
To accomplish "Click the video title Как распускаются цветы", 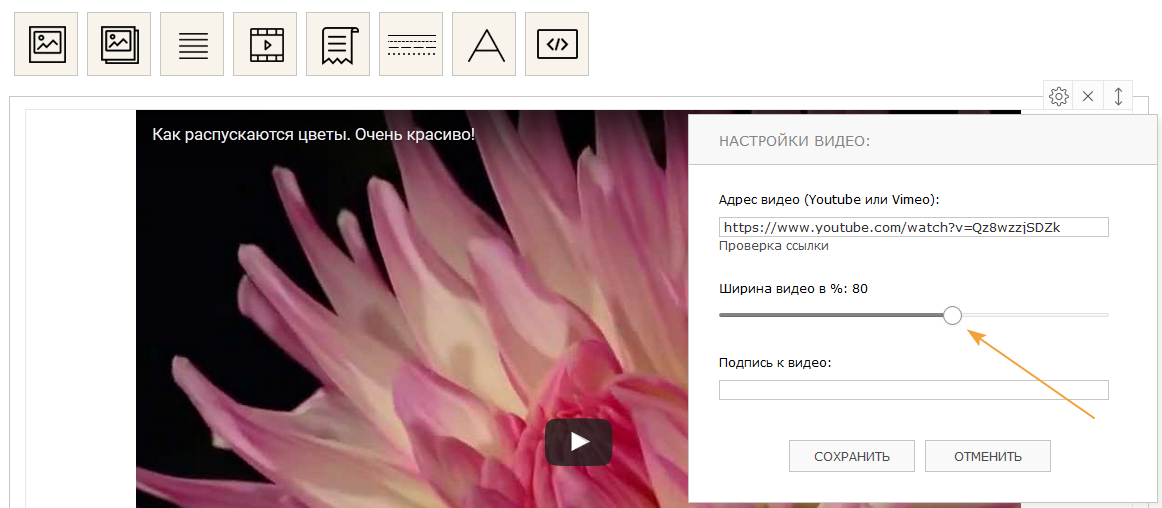I will pyautogui.click(x=313, y=135).
